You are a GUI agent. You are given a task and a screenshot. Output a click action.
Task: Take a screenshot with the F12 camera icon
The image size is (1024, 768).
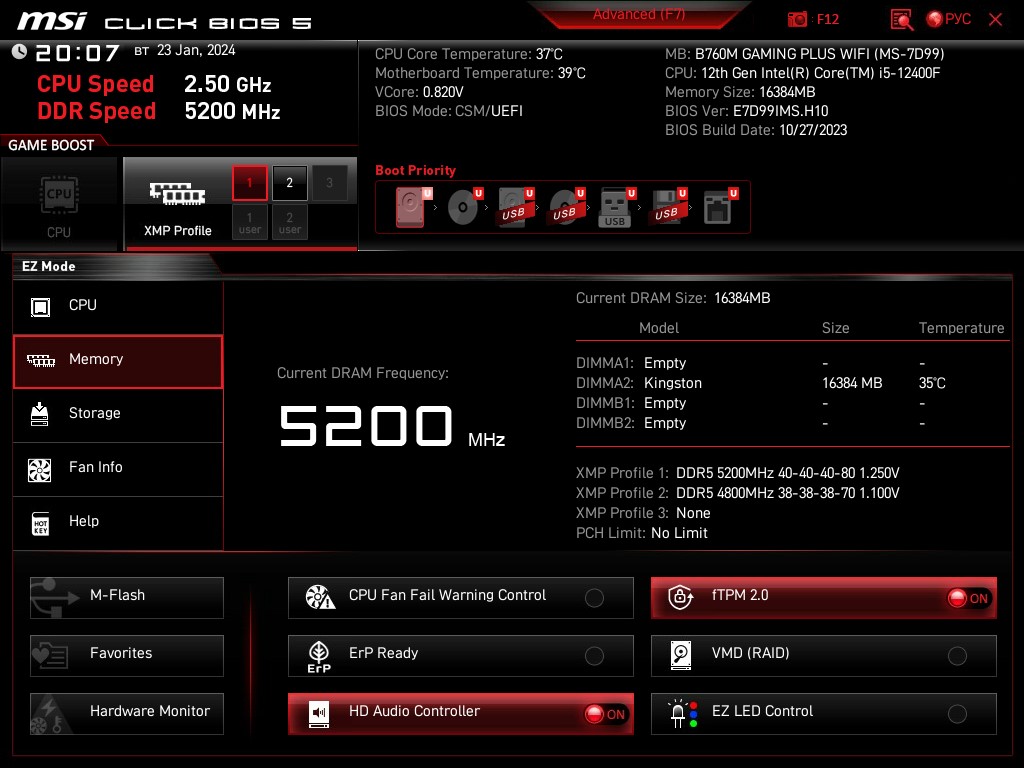[x=797, y=19]
